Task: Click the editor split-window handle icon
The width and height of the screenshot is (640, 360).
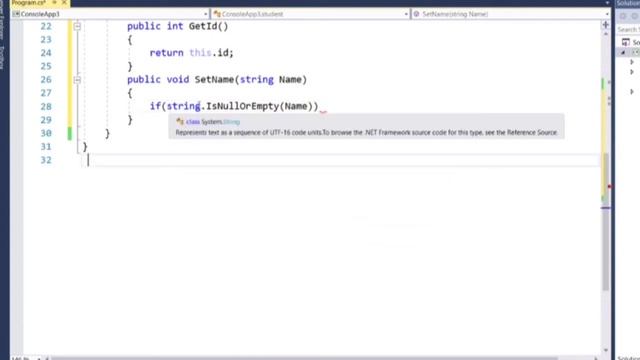Action: click(605, 25)
